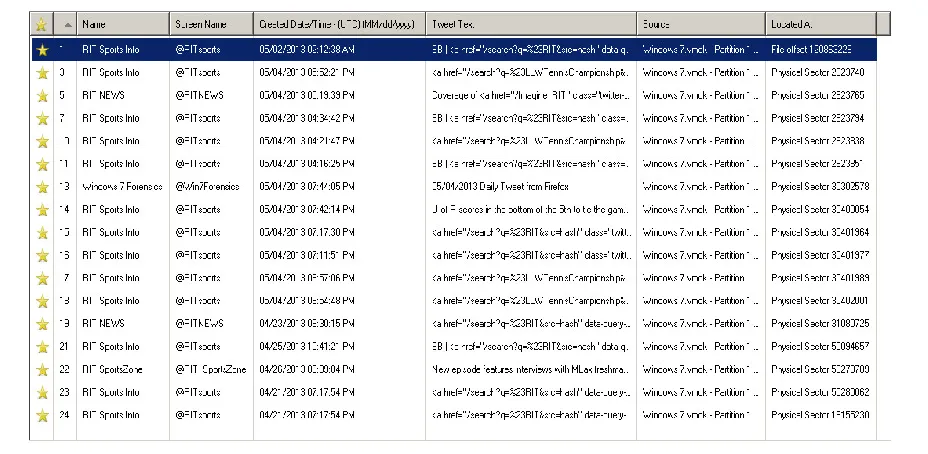The height and width of the screenshot is (454, 928).
Task: Select the "@Win7Forensics" screen name cell
Action: click(207, 186)
